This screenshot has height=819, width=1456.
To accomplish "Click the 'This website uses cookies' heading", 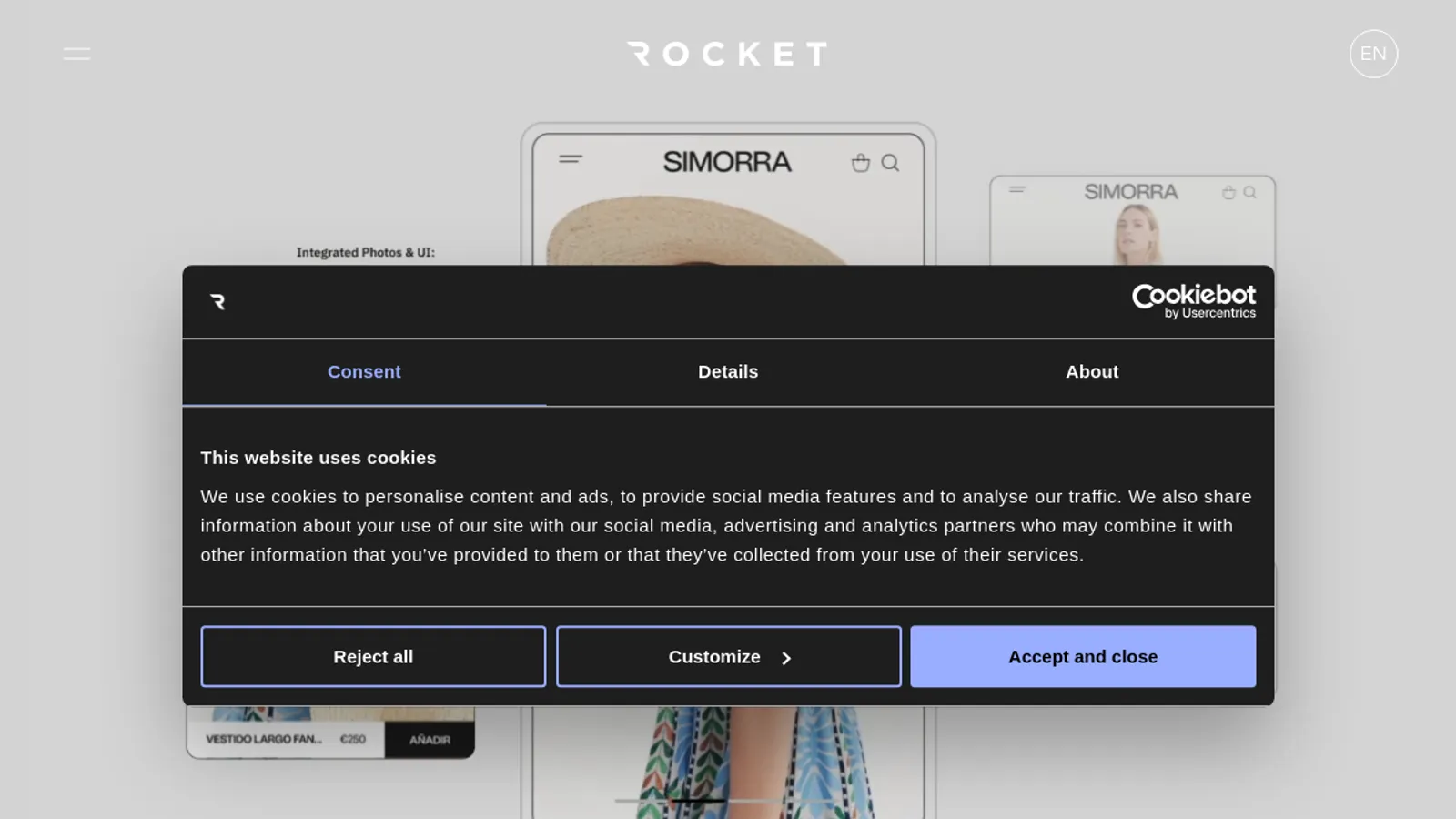I will pyautogui.click(x=318, y=458).
